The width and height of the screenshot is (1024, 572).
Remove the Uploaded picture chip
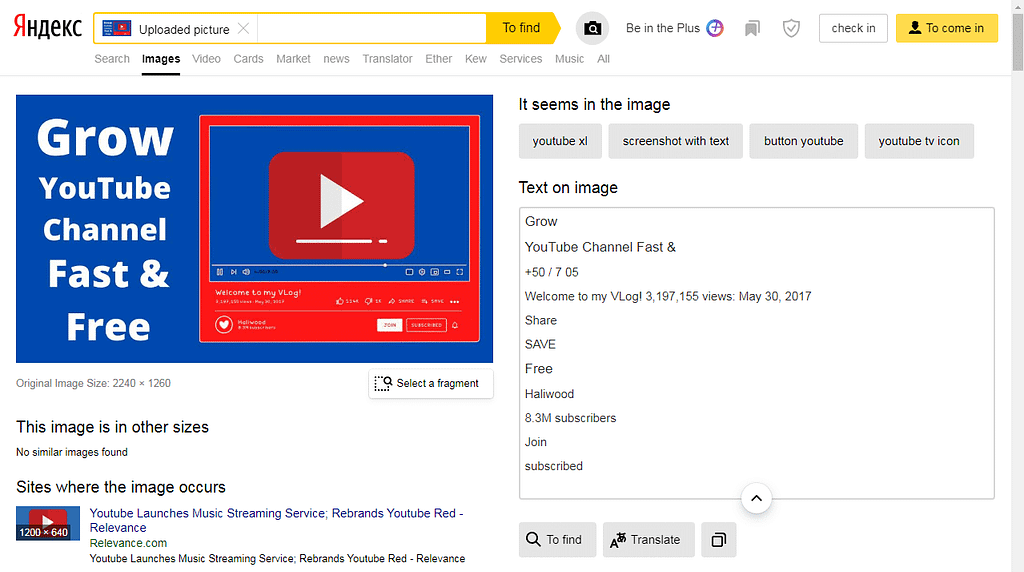tap(243, 29)
